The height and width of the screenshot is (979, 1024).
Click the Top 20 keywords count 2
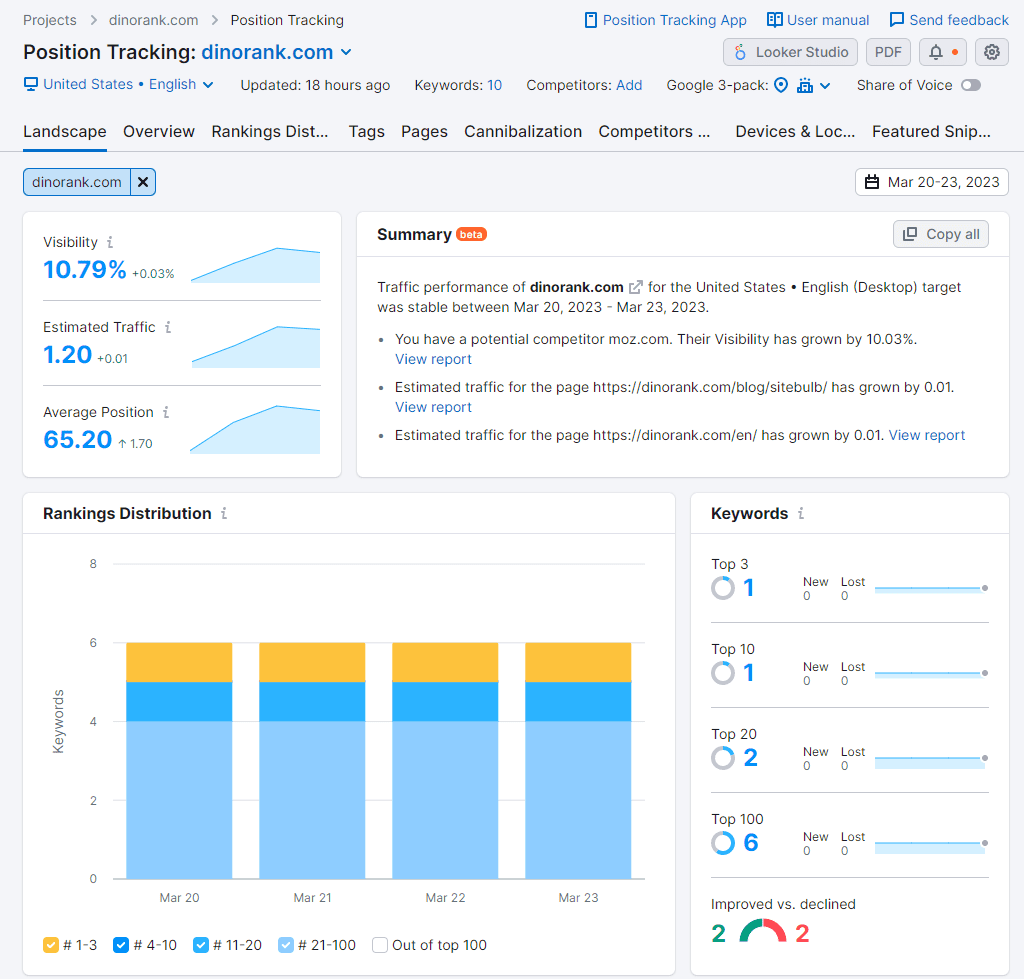tap(751, 758)
